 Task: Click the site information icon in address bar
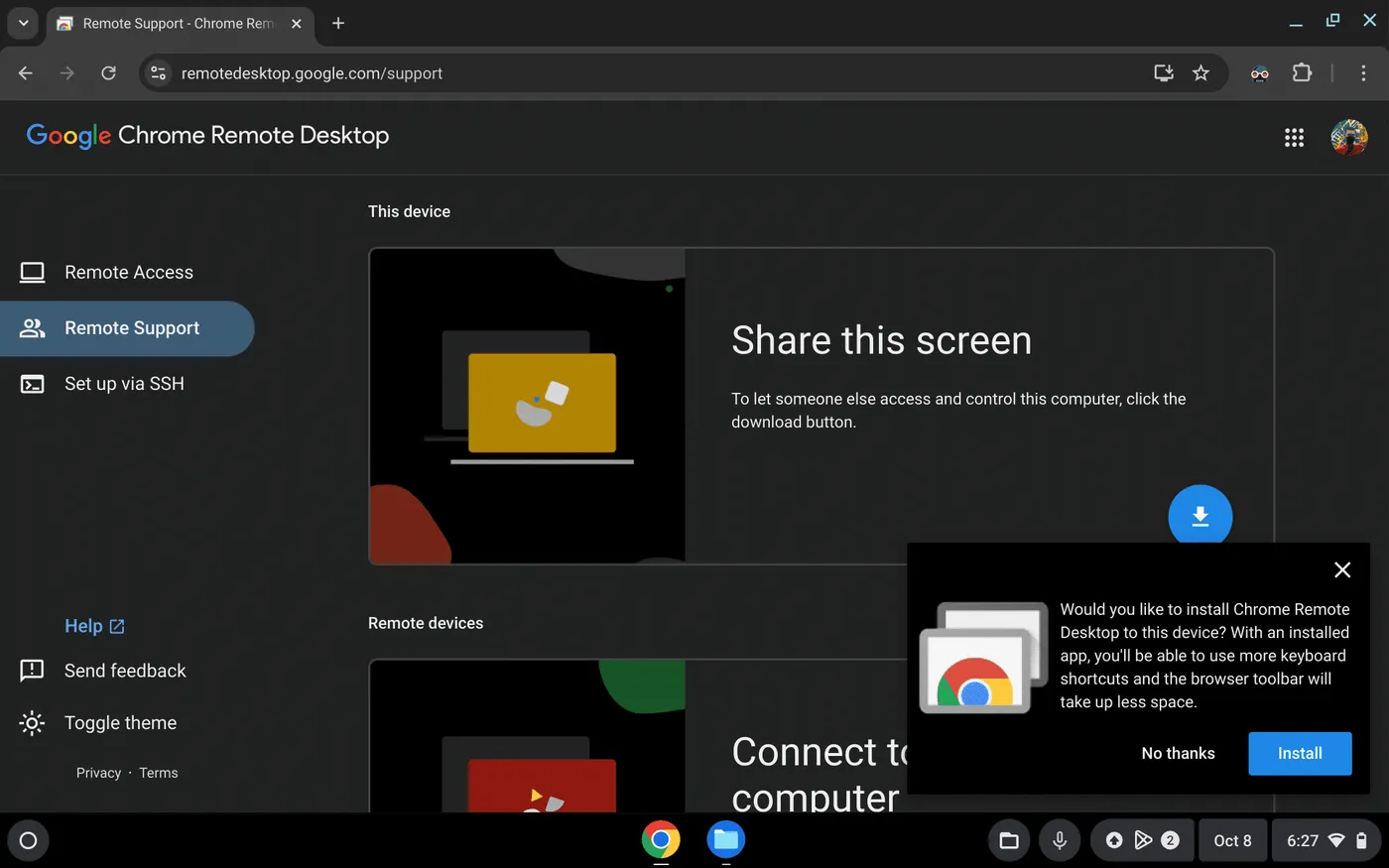pyautogui.click(x=158, y=72)
